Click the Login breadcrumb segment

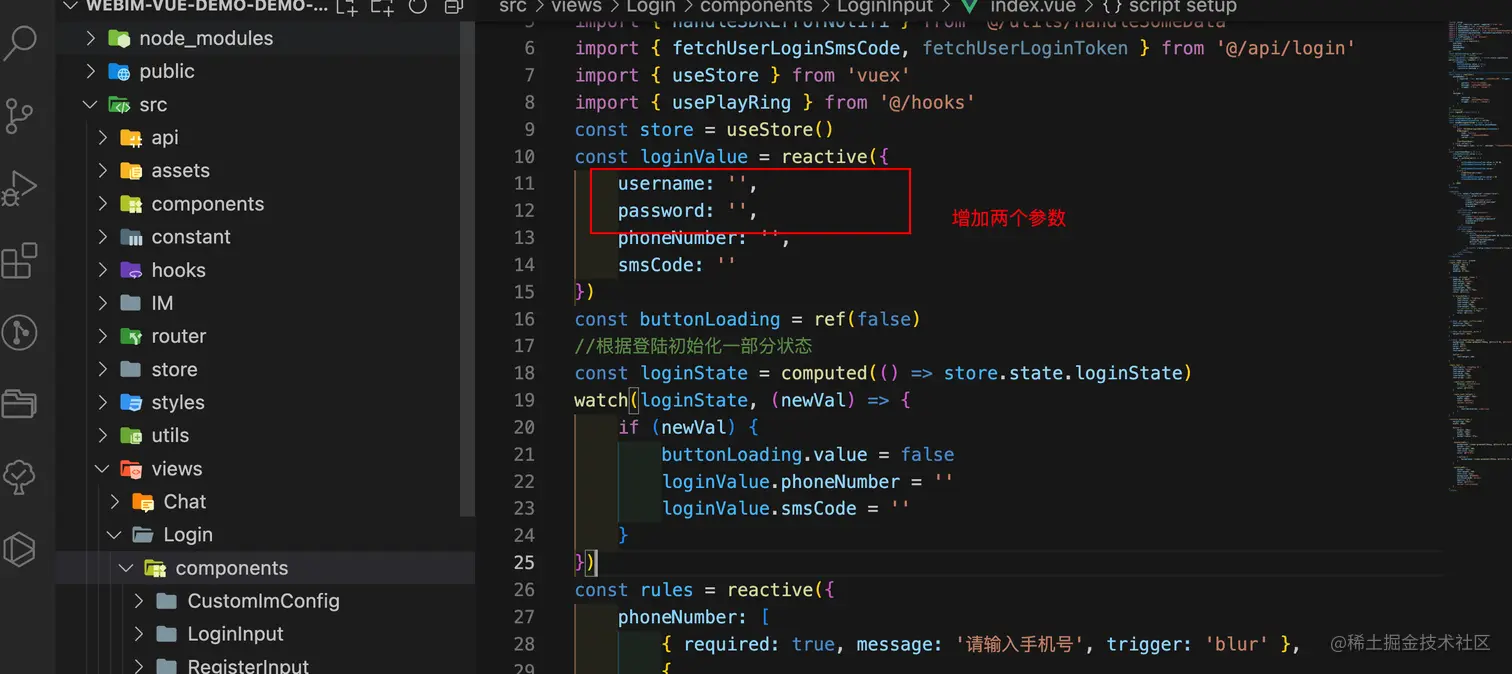coord(651,6)
